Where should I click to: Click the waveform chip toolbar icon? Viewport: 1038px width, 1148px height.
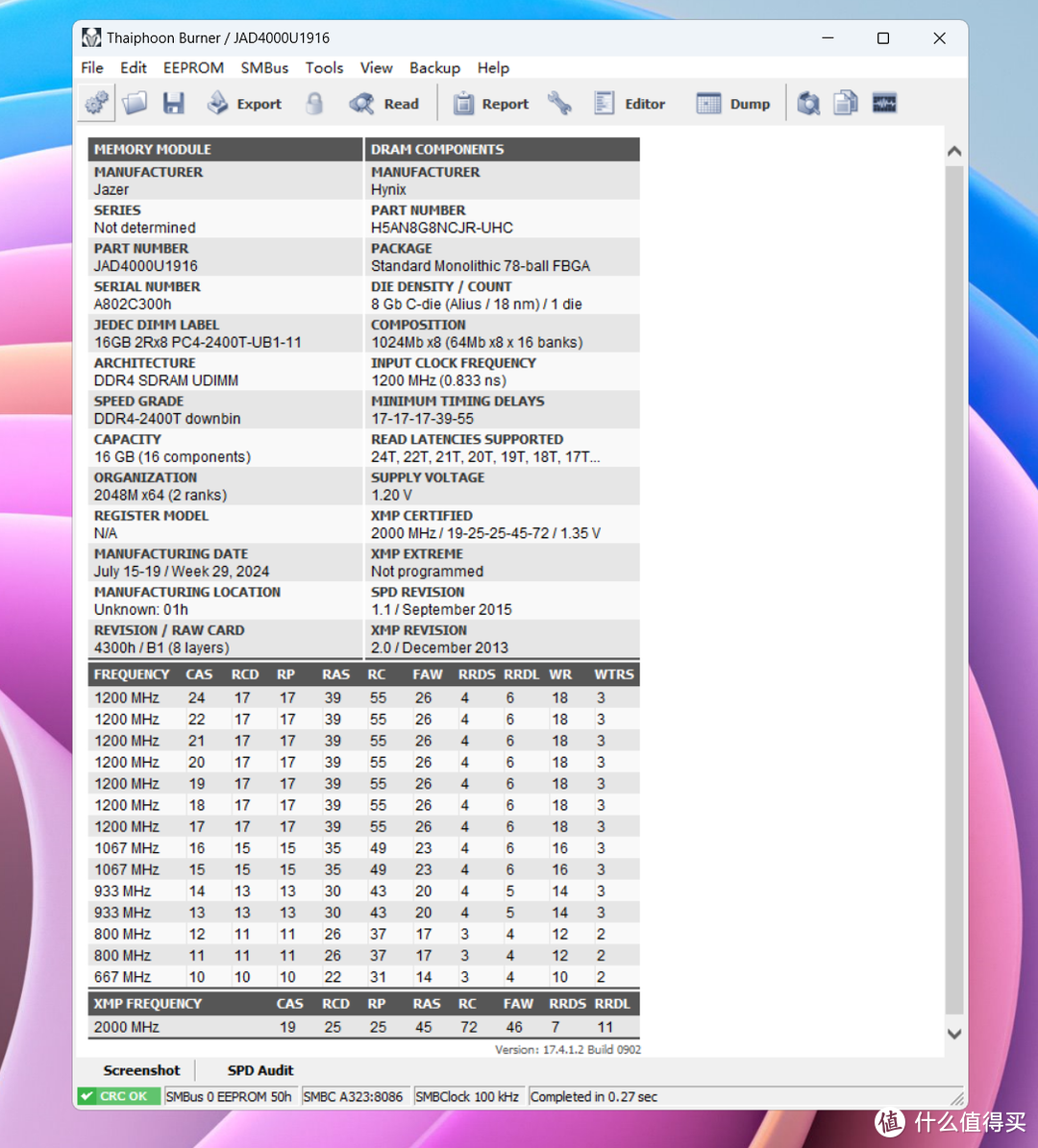(x=884, y=103)
